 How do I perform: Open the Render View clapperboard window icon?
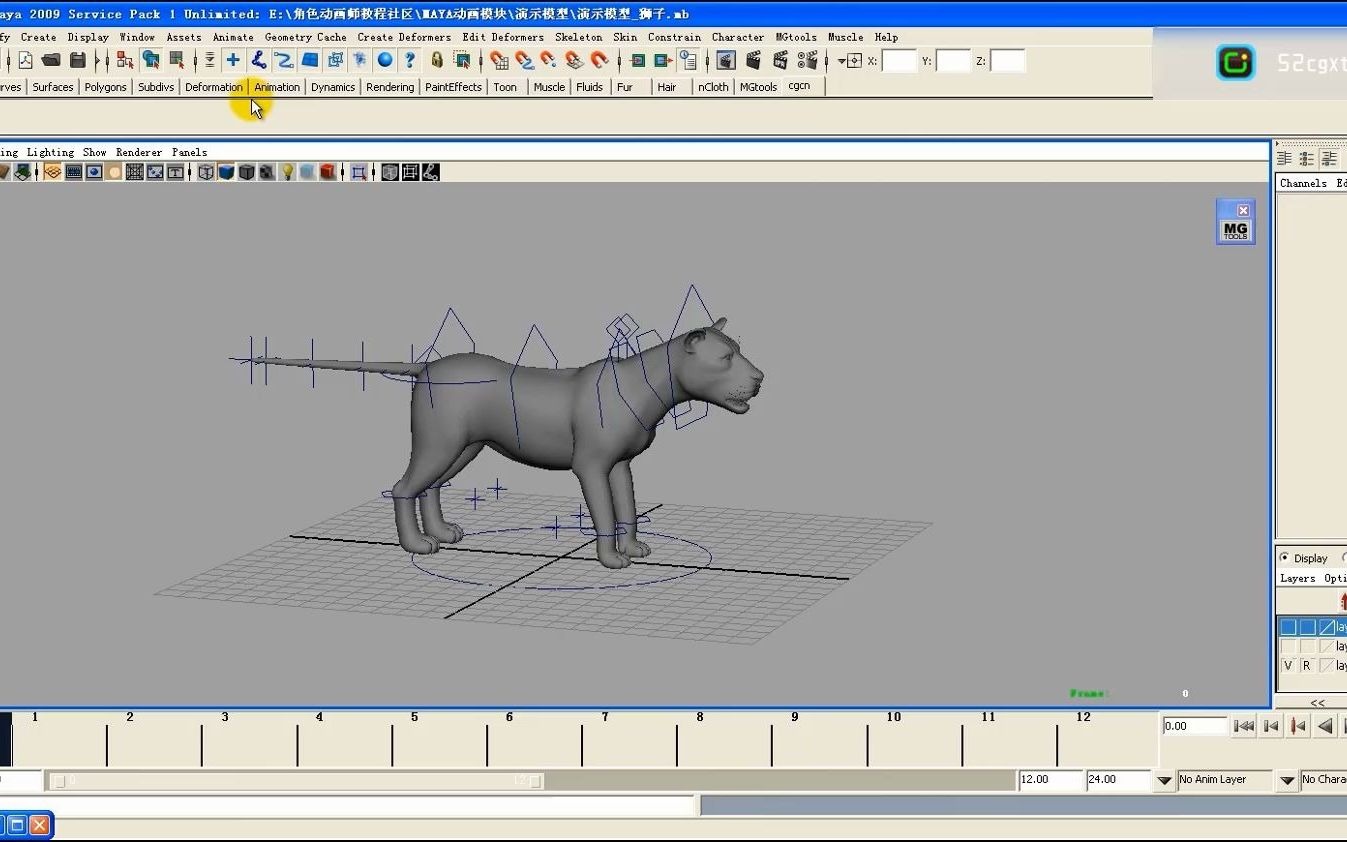tap(726, 61)
